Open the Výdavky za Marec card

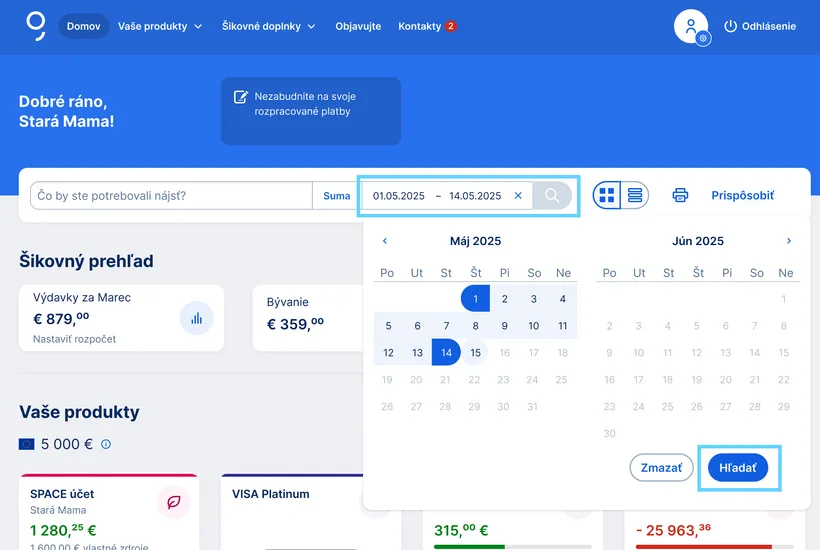point(121,318)
